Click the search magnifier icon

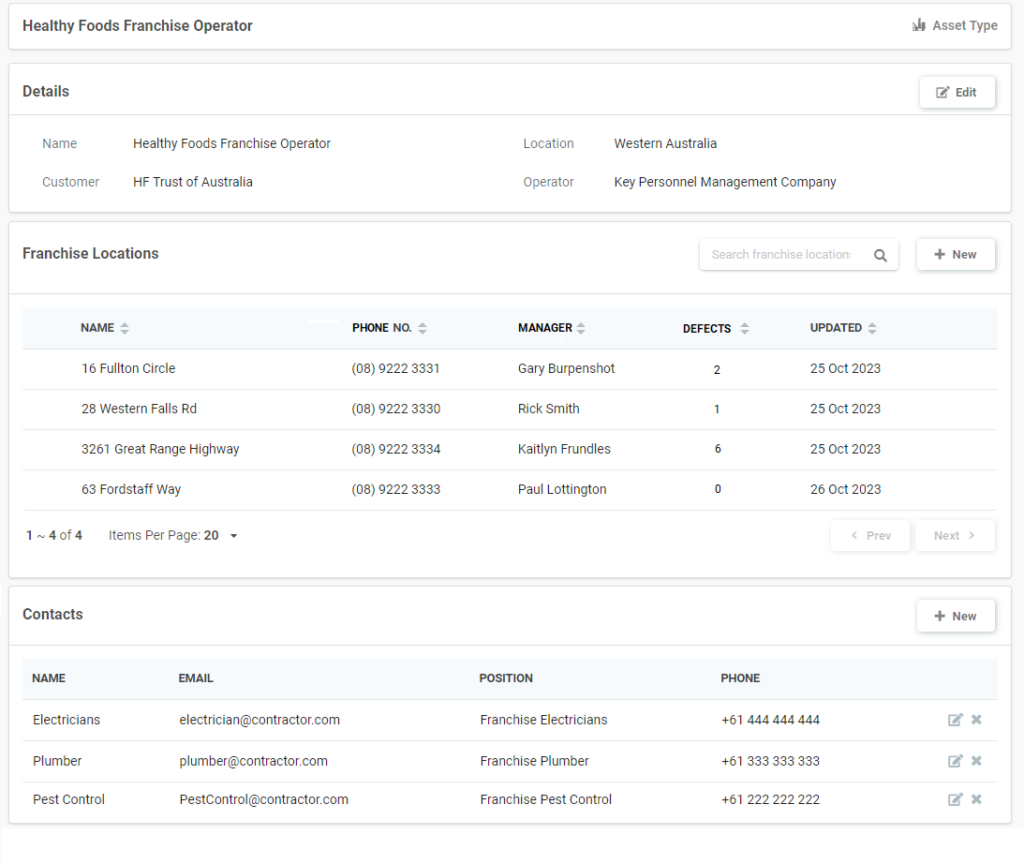pos(880,255)
